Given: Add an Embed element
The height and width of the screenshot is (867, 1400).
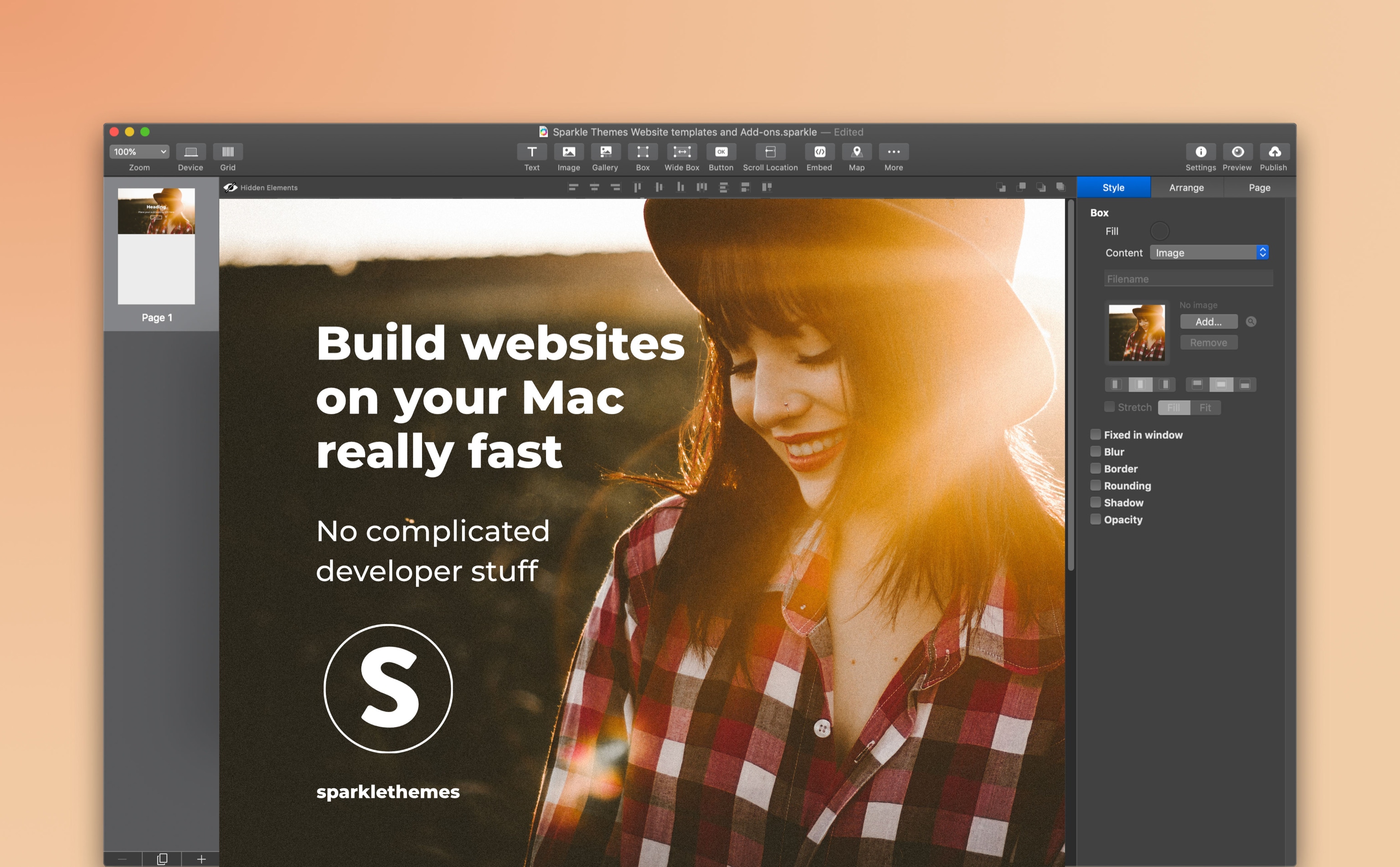Looking at the screenshot, I should pos(820,152).
